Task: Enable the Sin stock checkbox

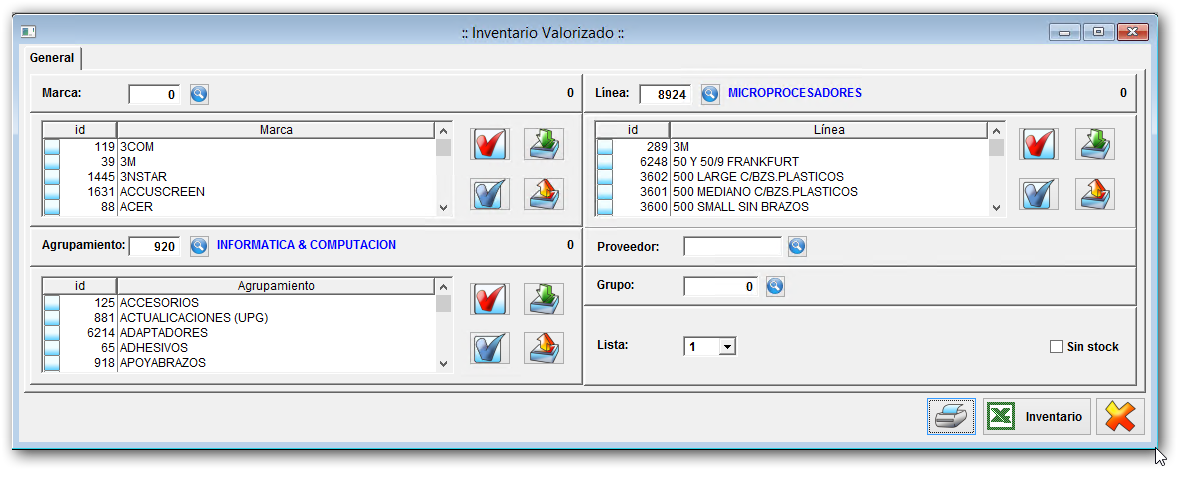Action: 1057,347
